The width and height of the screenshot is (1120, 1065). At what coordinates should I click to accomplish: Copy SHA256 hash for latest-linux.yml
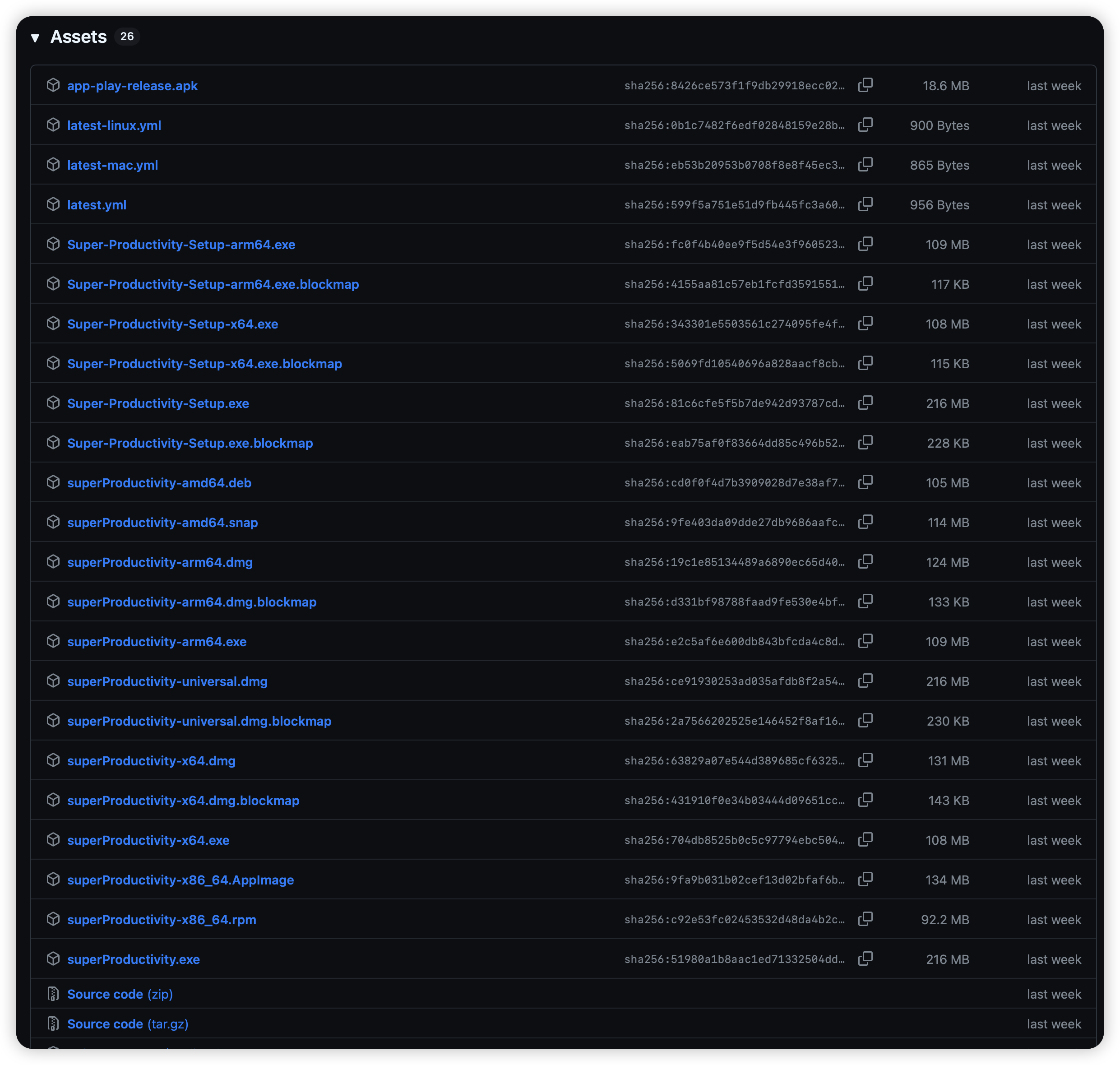pyautogui.click(x=865, y=125)
